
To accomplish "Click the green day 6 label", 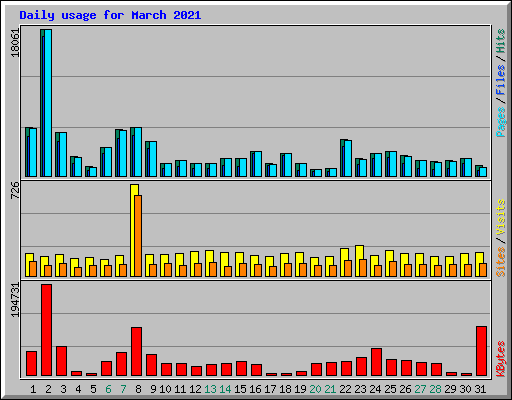I will pyautogui.click(x=108, y=389).
